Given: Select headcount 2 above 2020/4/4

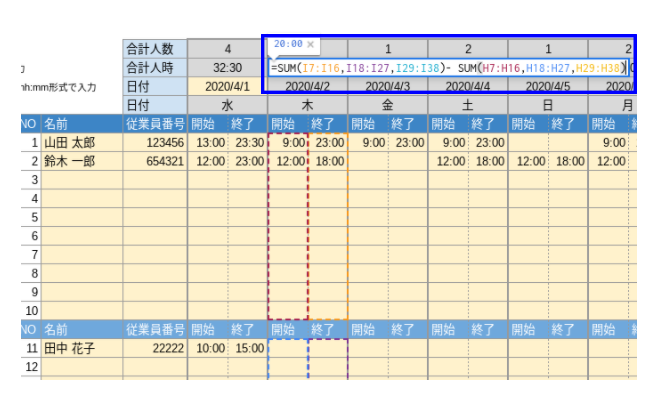Looking at the screenshot, I should pyautogui.click(x=468, y=49).
